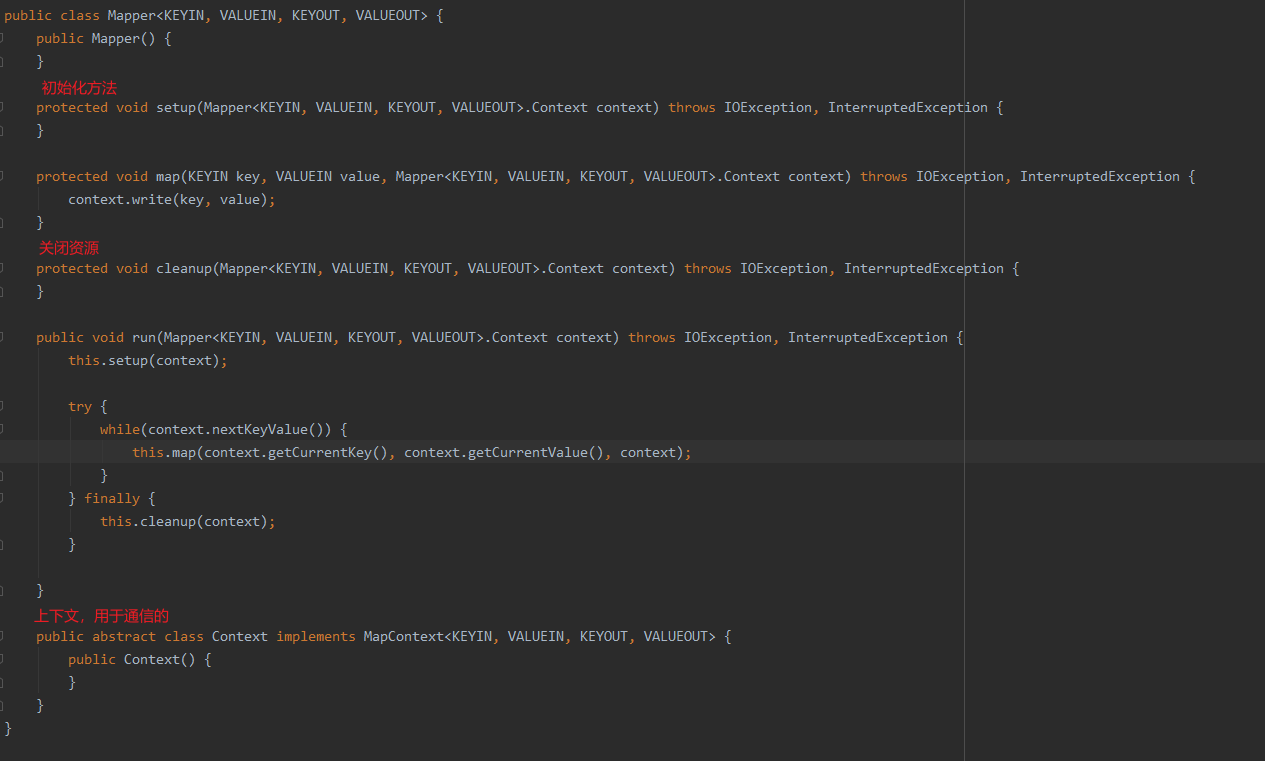Click throws in the setup declaration line
This screenshot has width=1265, height=761.
[x=692, y=107]
